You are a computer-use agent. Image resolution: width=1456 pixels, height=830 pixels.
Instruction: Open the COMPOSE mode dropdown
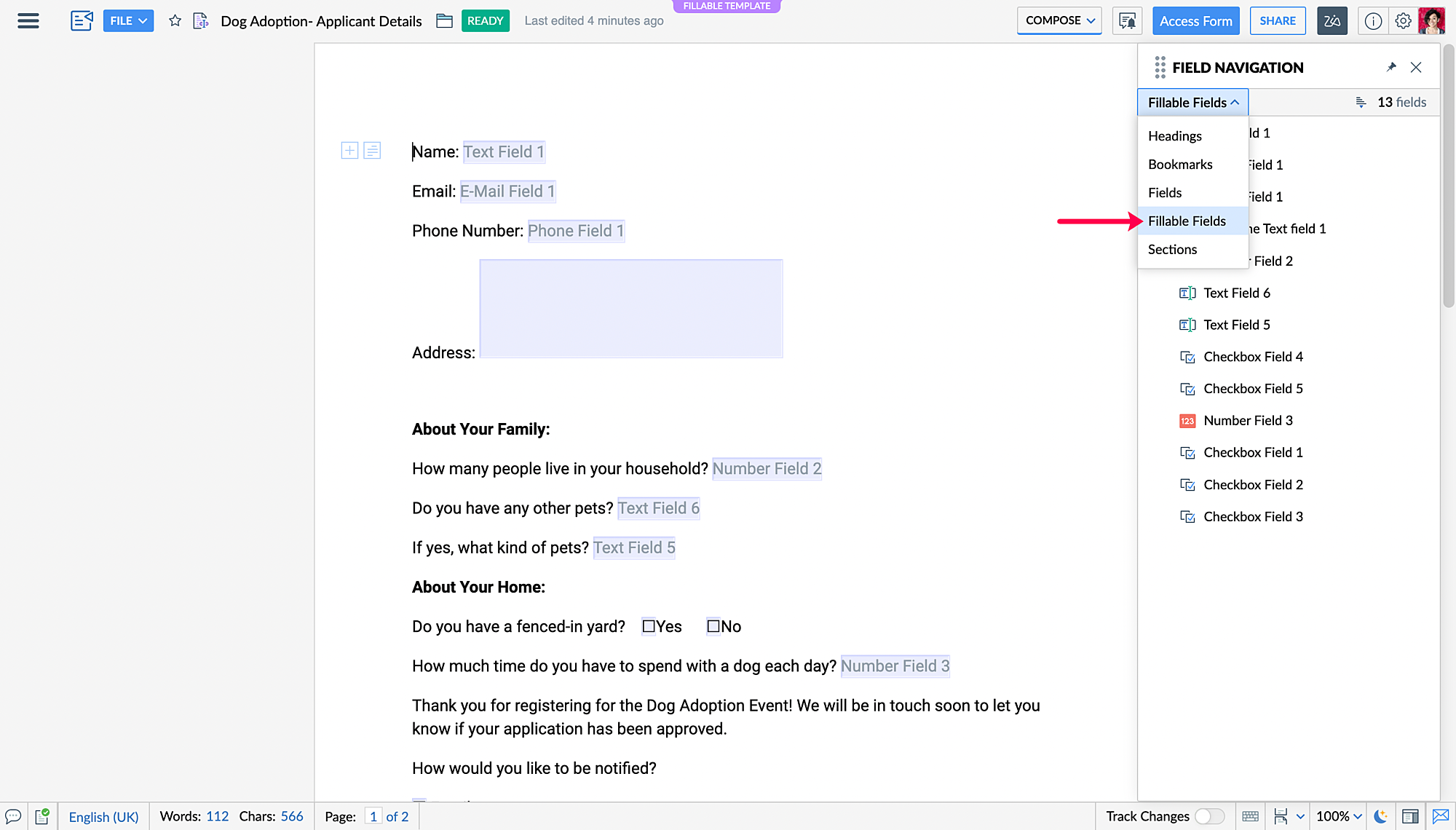1059,21
